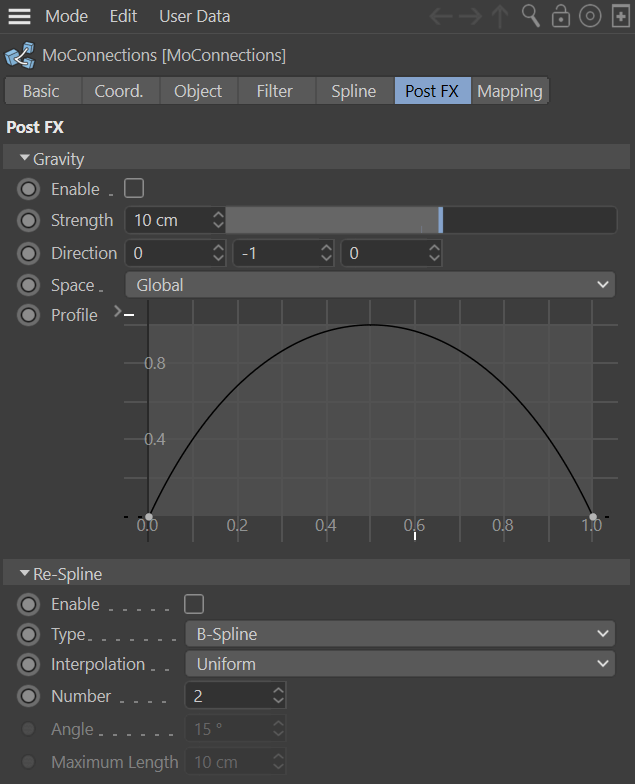Click the search magnifier icon
The image size is (635, 784).
tap(531, 16)
